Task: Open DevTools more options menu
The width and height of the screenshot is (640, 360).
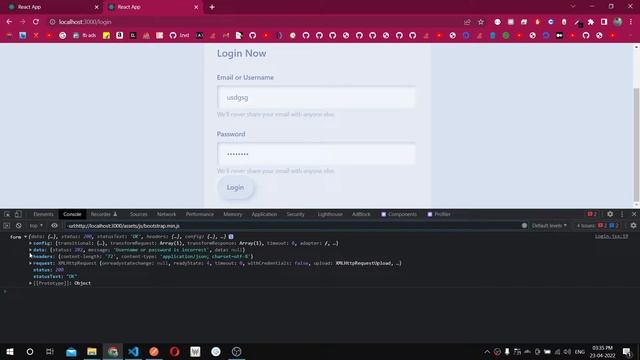Action: (x=622, y=214)
